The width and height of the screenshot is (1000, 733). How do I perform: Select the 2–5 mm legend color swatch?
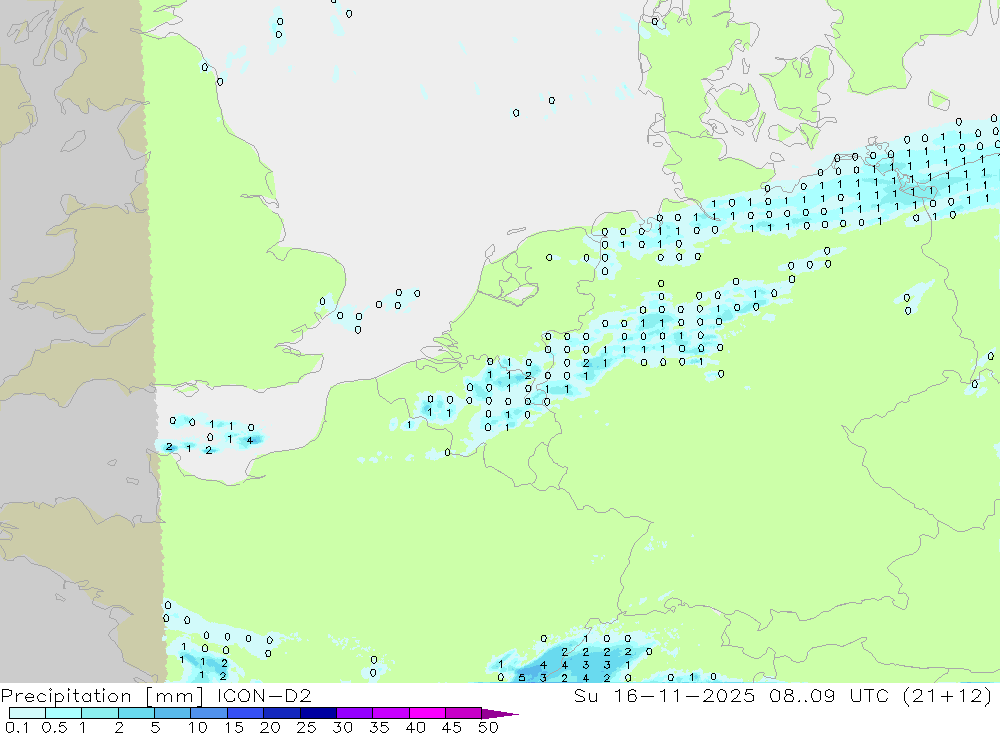(x=136, y=713)
